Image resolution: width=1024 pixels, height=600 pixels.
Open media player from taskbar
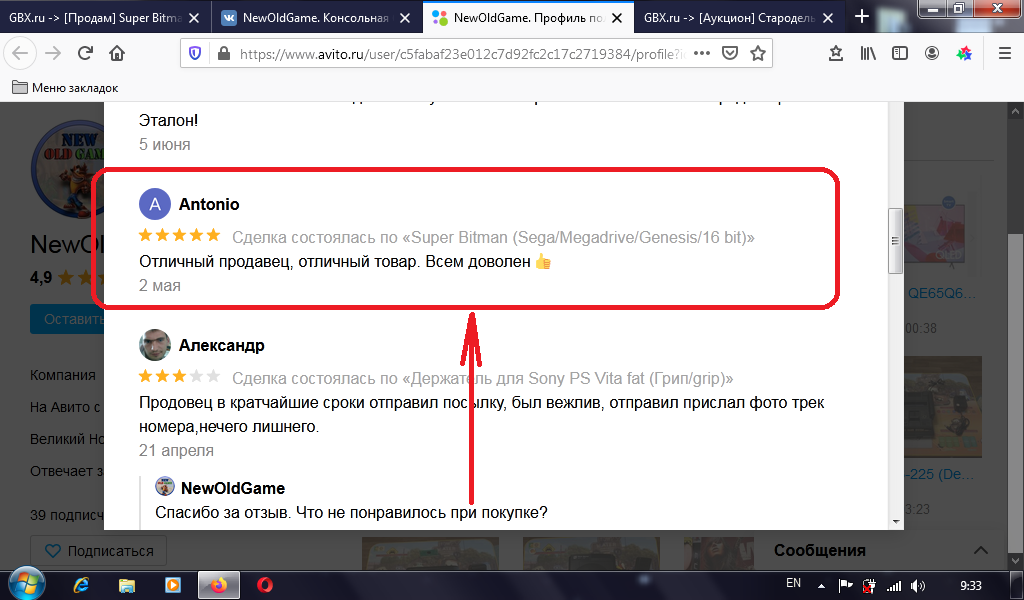point(172,585)
